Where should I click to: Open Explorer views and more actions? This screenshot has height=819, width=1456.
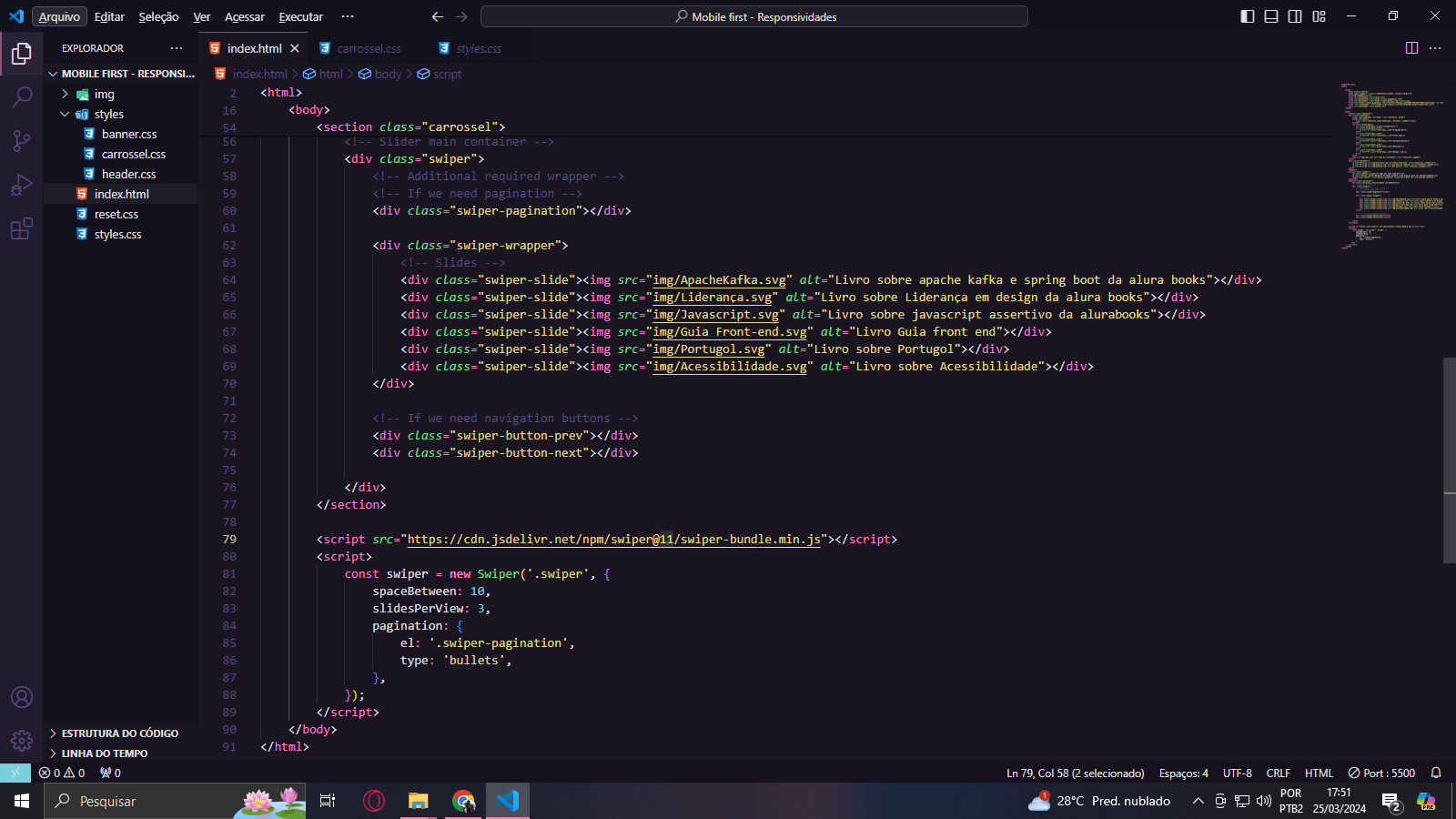click(177, 48)
